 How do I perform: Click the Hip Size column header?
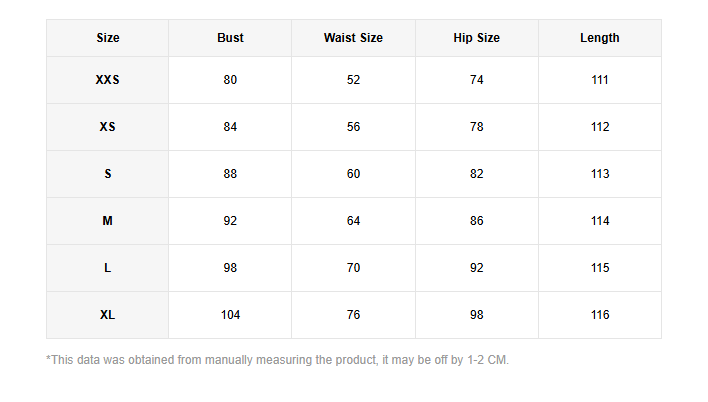point(476,38)
